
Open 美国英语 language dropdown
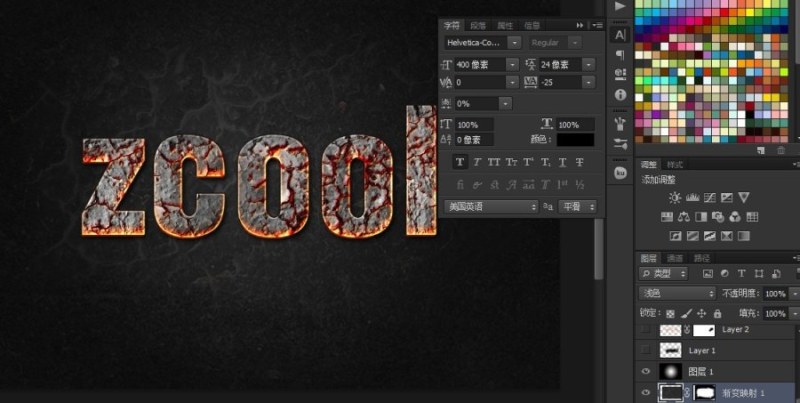(491, 207)
